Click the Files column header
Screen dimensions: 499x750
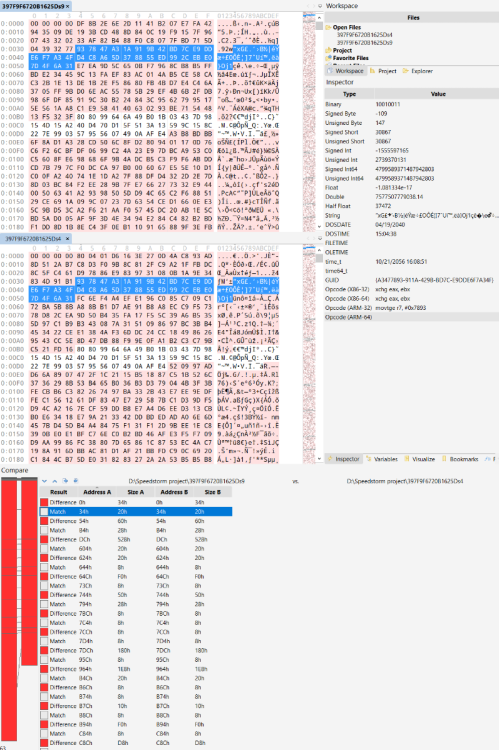click(x=412, y=18)
